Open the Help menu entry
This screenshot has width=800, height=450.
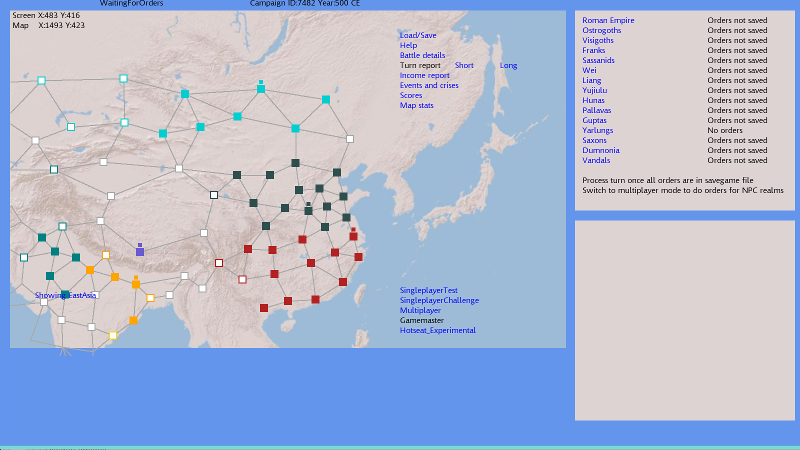[x=408, y=45]
